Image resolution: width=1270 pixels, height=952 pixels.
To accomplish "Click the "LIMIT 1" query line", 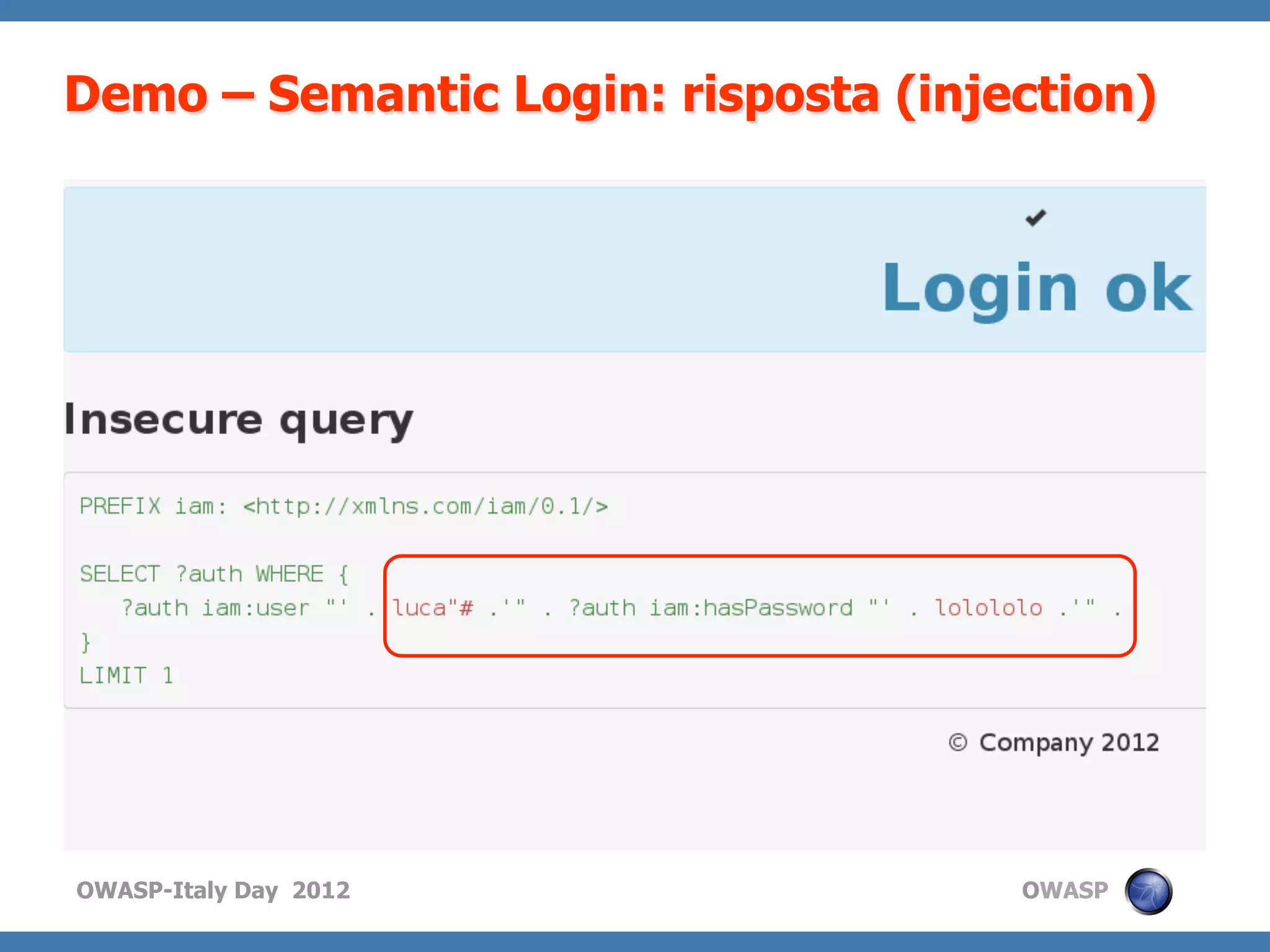I will pos(127,676).
